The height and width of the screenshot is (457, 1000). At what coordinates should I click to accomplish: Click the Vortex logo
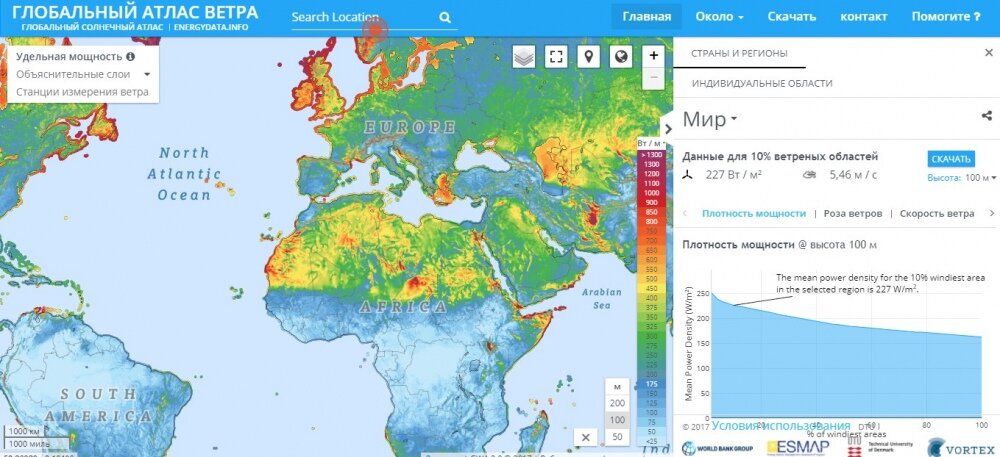pyautogui.click(x=960, y=447)
